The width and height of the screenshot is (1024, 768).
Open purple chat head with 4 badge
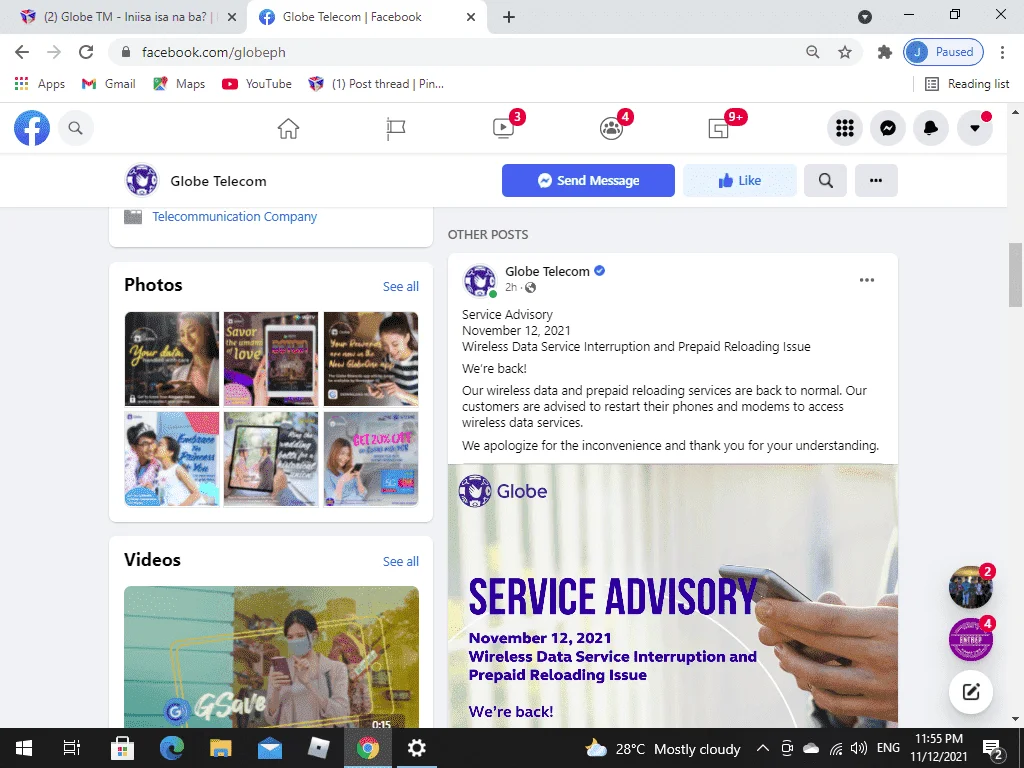(x=970, y=639)
